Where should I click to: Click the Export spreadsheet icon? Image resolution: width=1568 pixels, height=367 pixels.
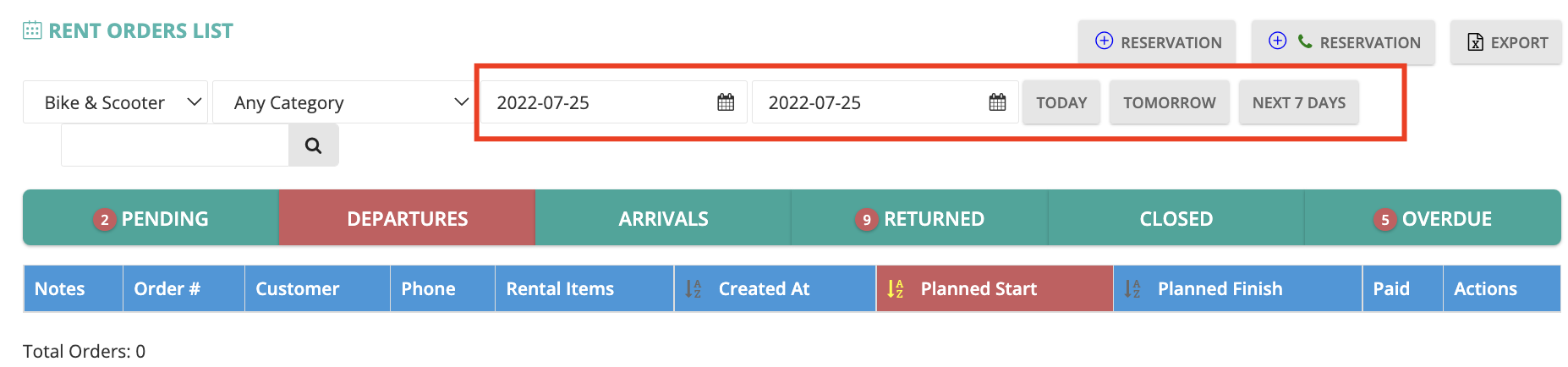click(x=1475, y=42)
